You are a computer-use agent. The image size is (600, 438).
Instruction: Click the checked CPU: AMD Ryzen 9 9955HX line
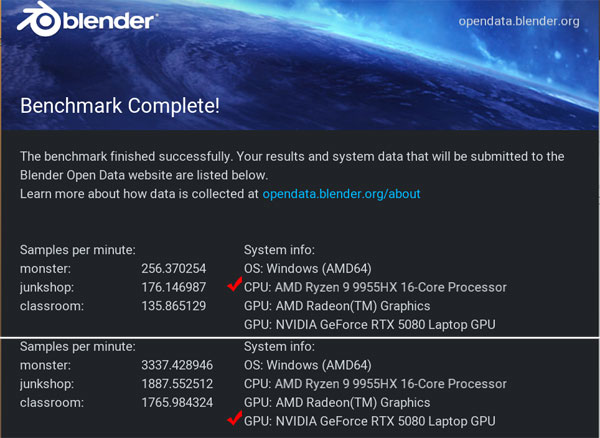375,287
